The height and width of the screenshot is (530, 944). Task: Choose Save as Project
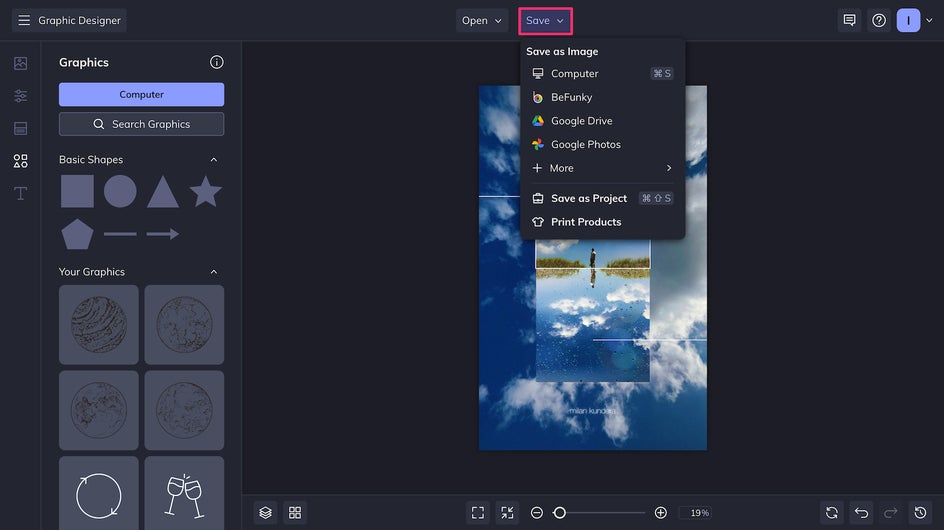(602, 198)
